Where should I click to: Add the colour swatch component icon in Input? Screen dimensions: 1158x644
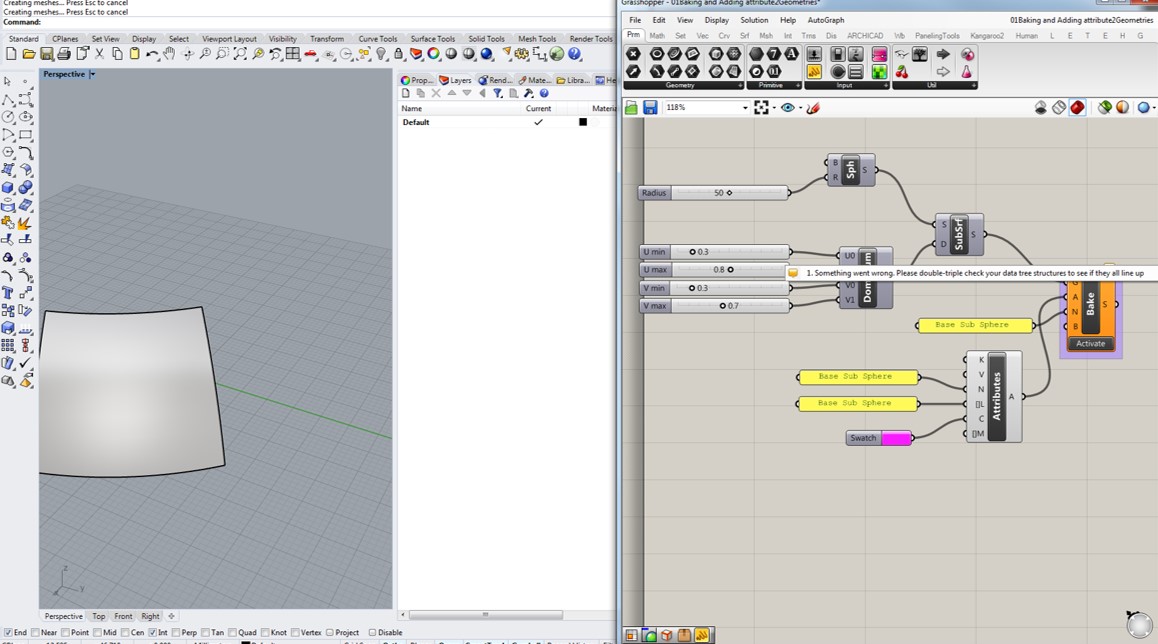pyautogui.click(x=880, y=54)
